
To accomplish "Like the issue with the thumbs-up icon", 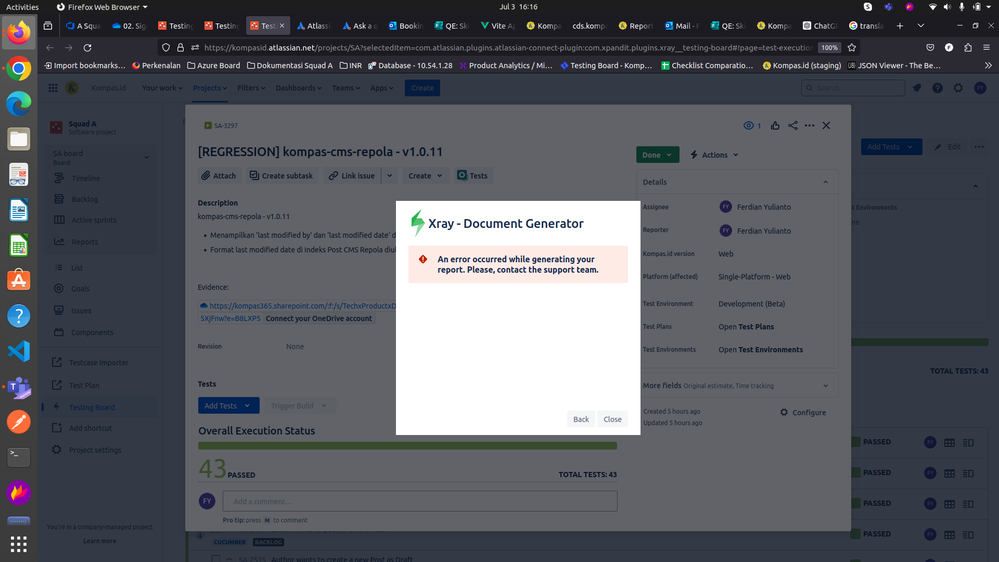I will coord(775,126).
